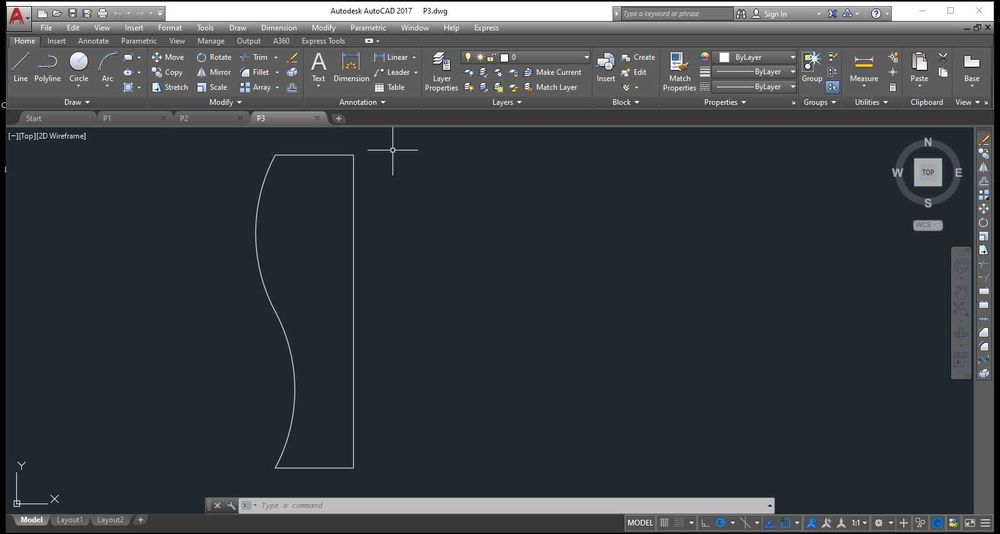This screenshot has height=534, width=1000.
Task: Click the Plot printer icon in quick access toolbar
Action: tap(102, 13)
